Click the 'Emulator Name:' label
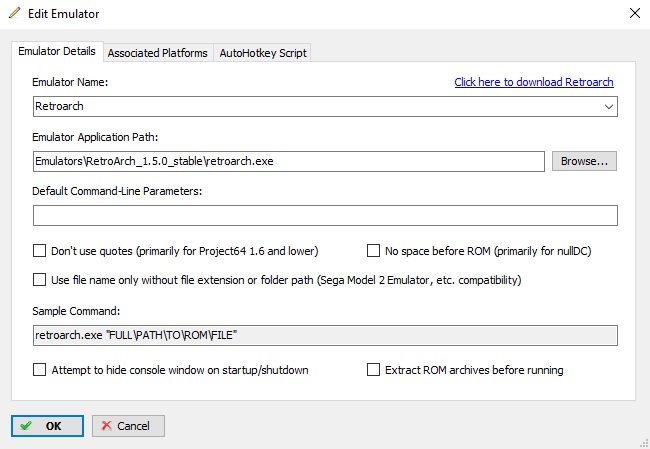 tap(70, 82)
